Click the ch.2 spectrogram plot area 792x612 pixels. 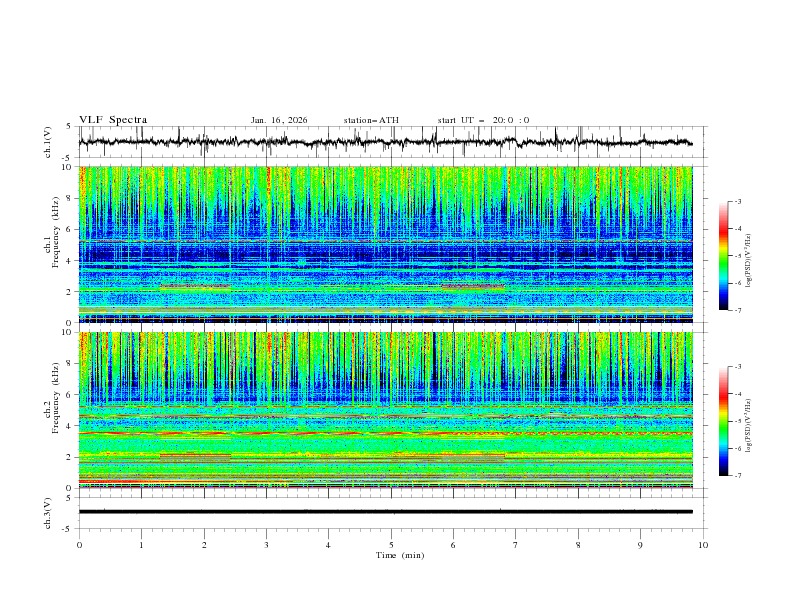pos(385,410)
